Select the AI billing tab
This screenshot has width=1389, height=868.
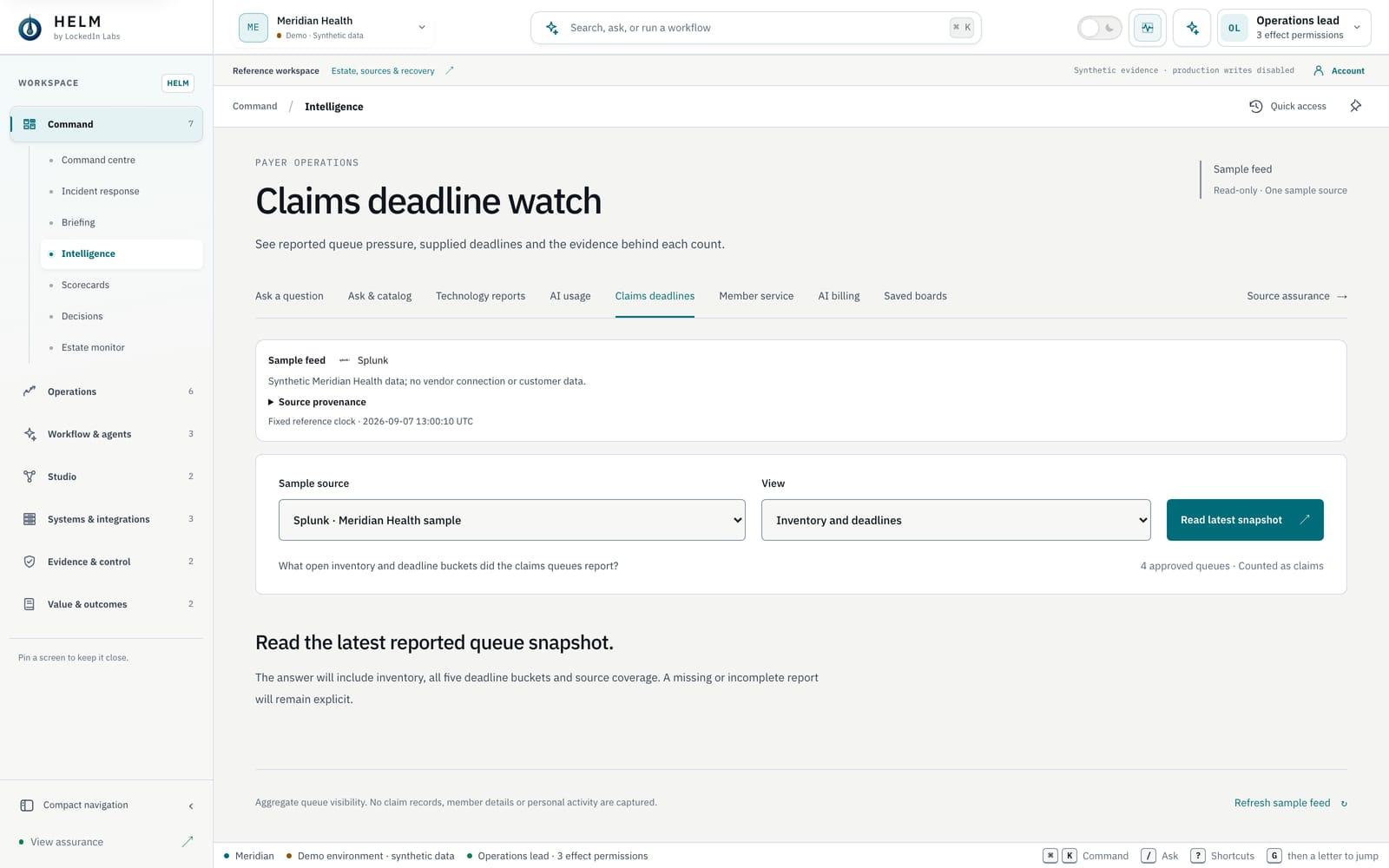click(839, 296)
